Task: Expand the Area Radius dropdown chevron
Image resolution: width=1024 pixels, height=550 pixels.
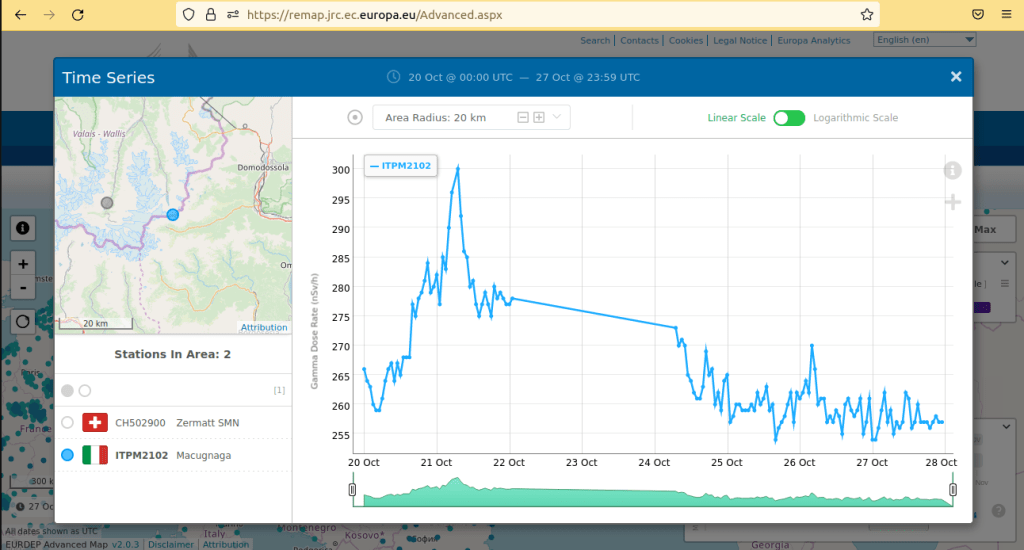Action: point(558,118)
